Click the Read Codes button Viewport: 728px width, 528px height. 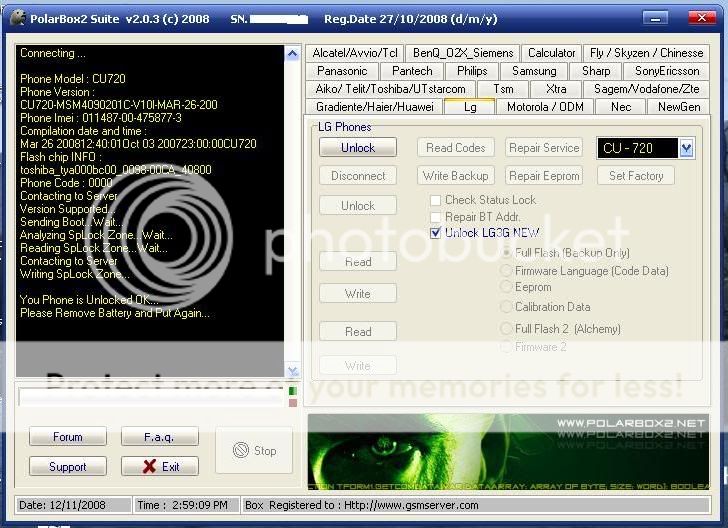click(x=455, y=148)
